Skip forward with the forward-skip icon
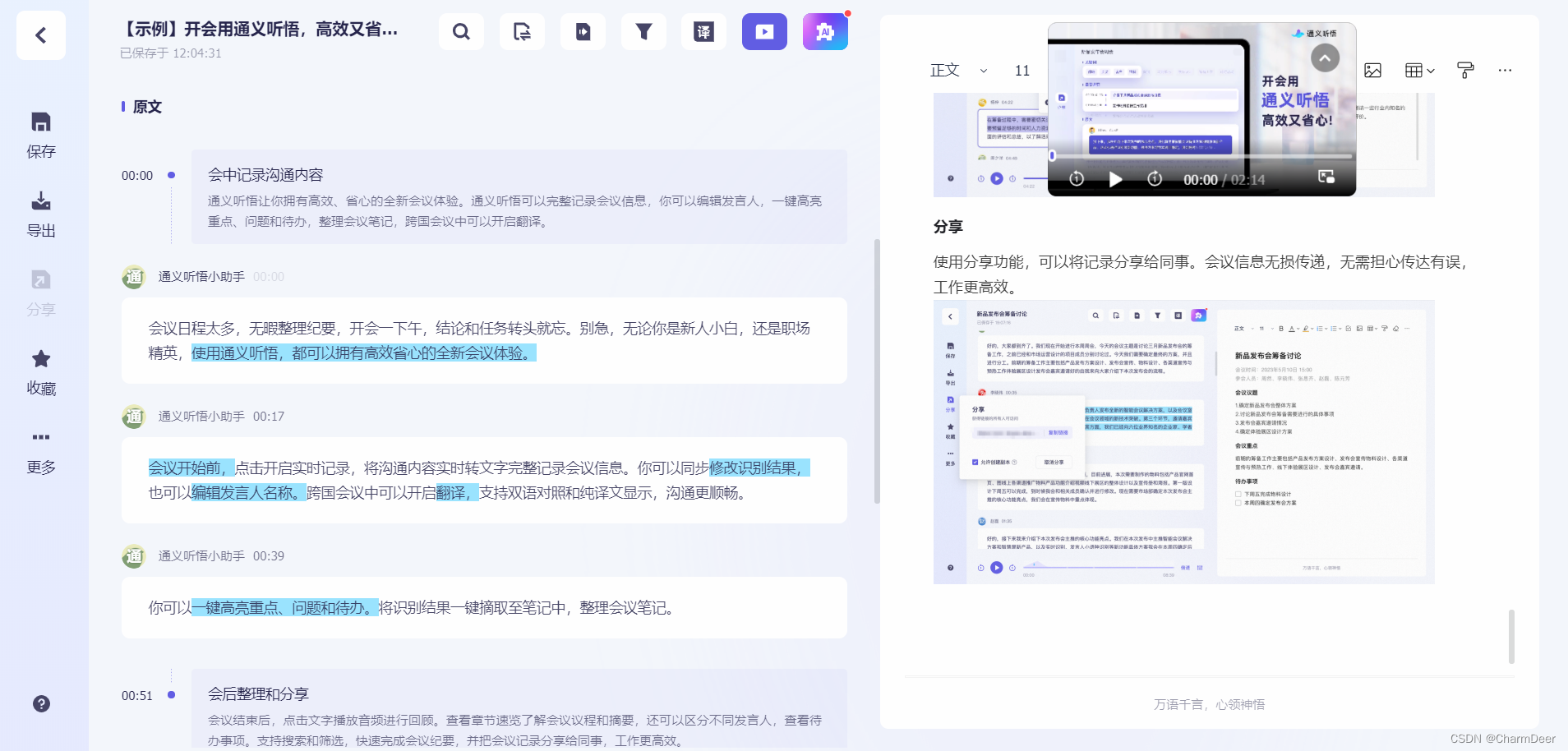Screen dimensions: 1568x751 click(1155, 179)
